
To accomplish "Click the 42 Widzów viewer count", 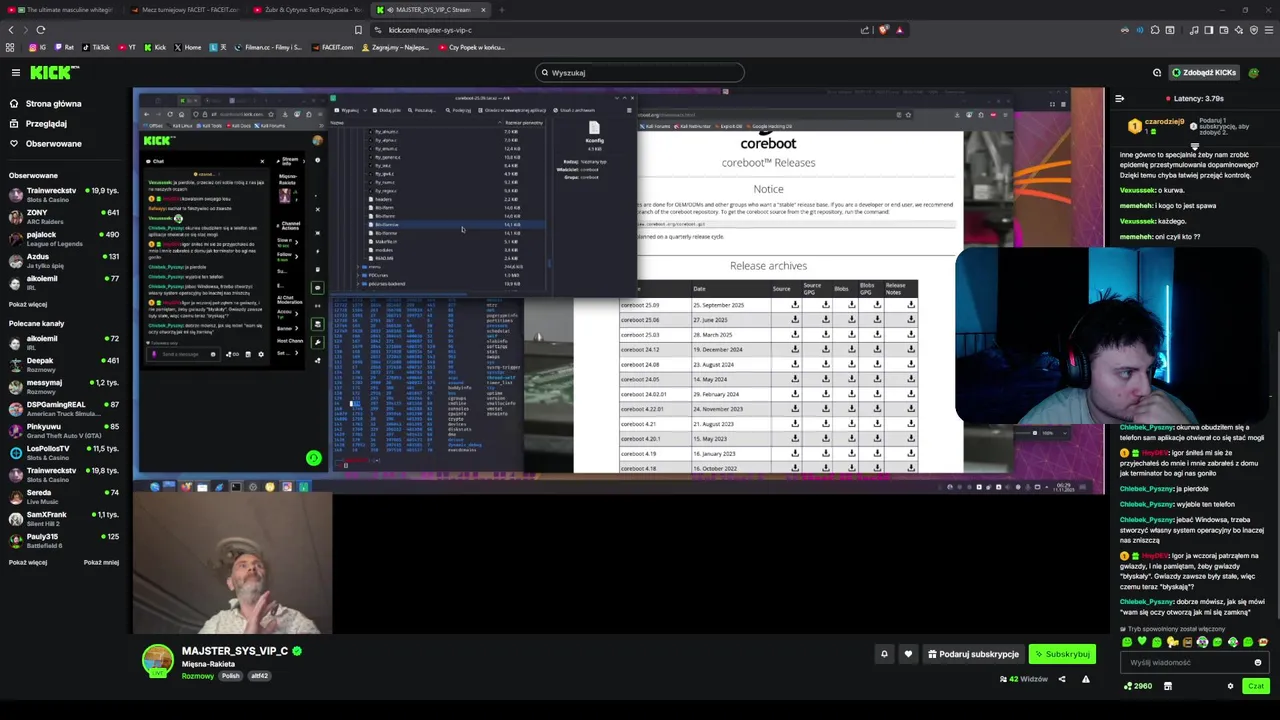I will [1023, 679].
